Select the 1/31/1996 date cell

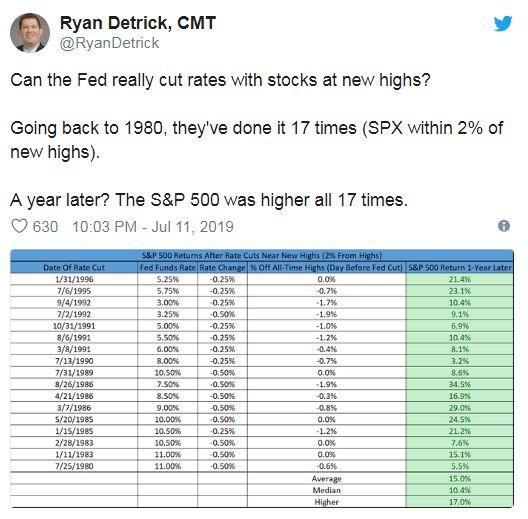[74, 279]
